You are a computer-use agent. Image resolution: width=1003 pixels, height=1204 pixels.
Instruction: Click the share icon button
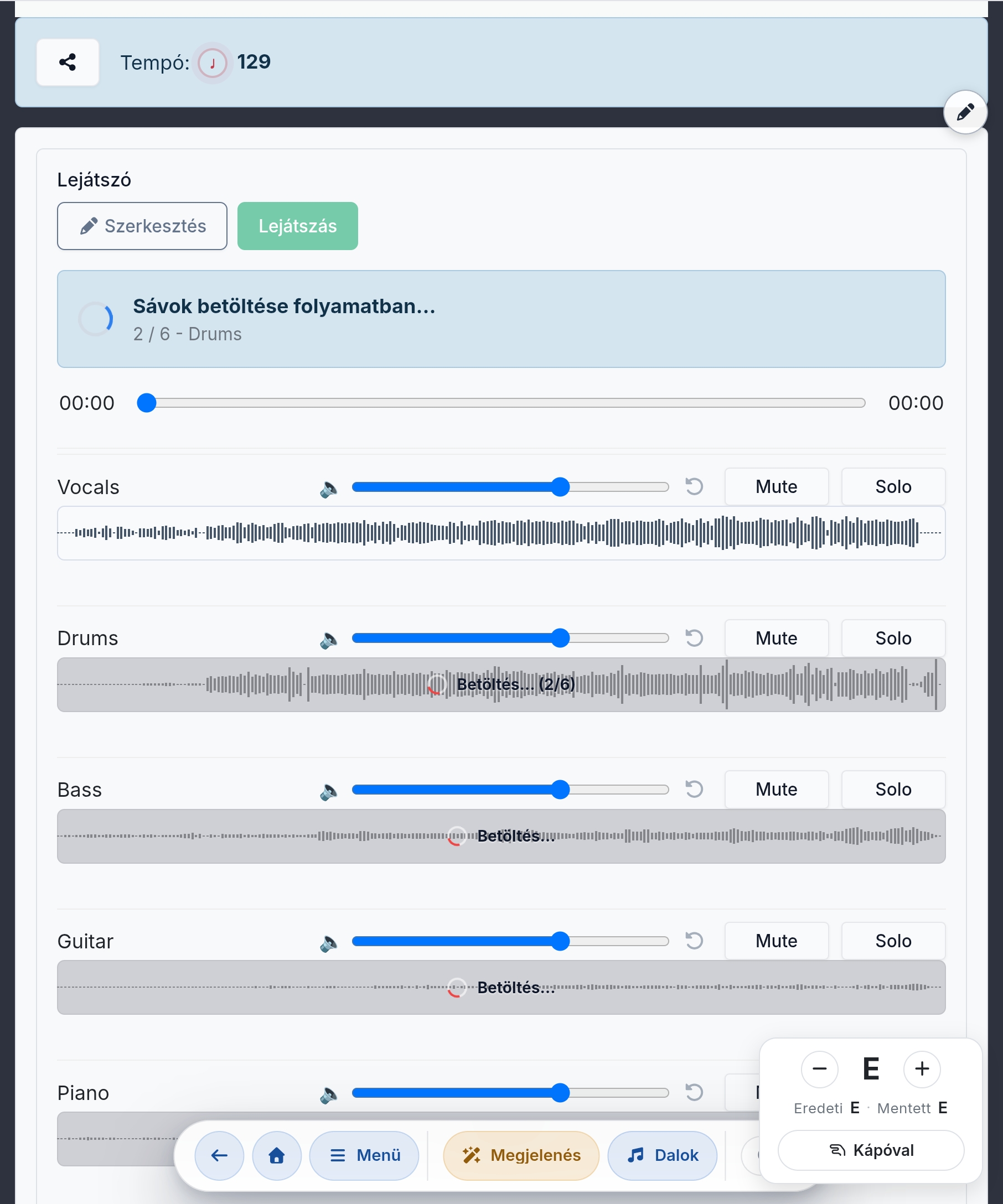(68, 62)
